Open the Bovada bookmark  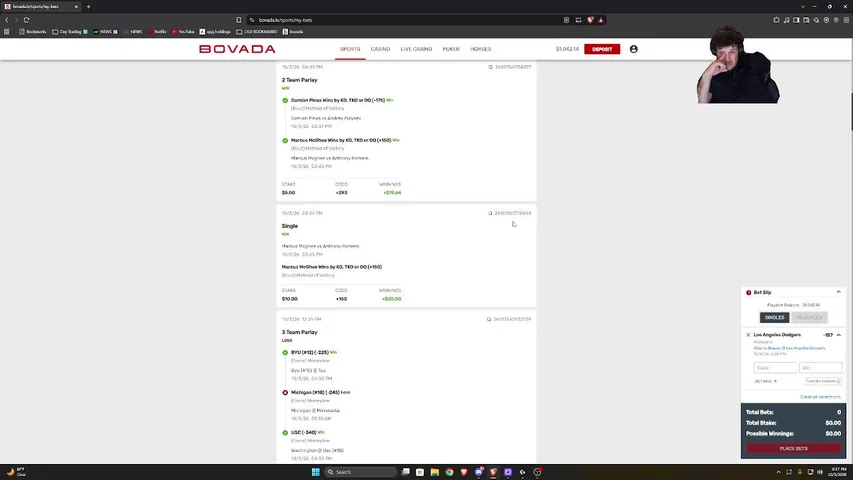coord(293,32)
